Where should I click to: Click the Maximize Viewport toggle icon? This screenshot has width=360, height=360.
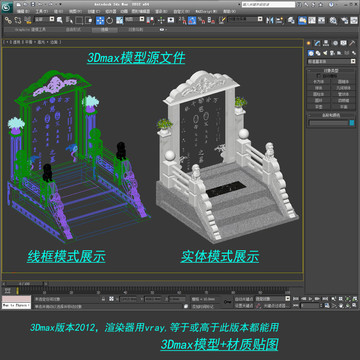click(354, 305)
